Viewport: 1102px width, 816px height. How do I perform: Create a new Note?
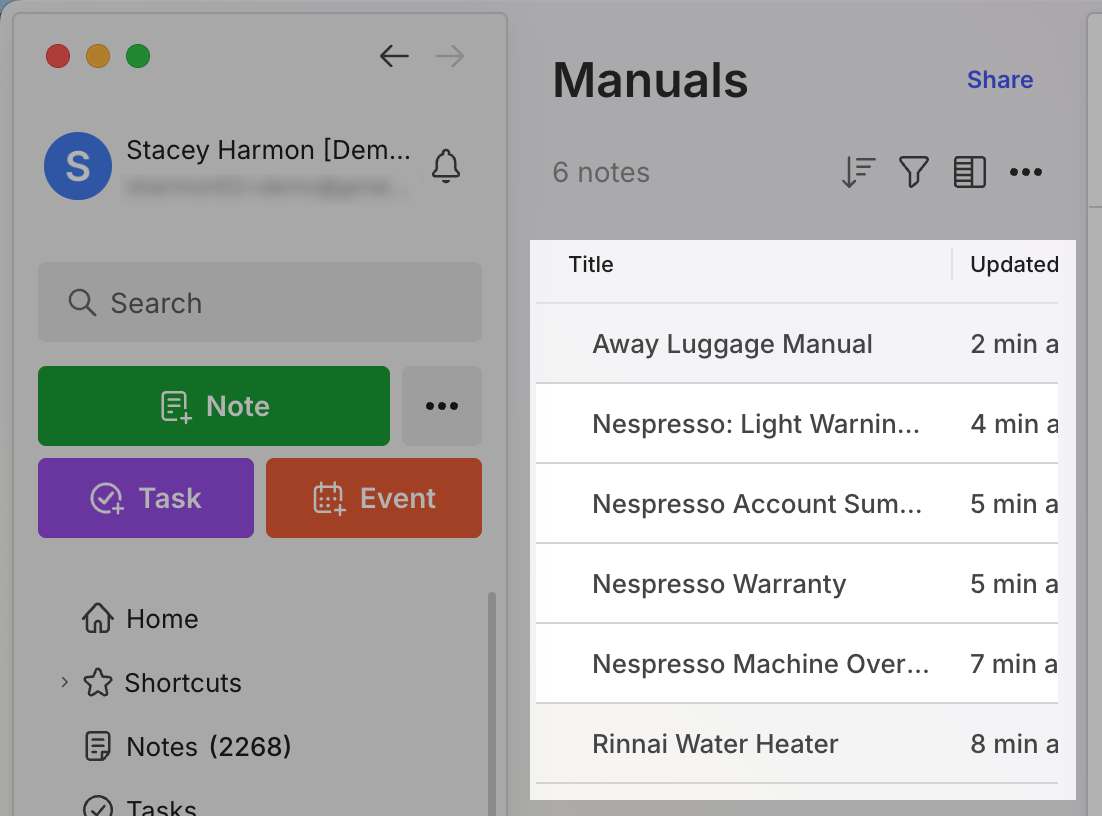tap(214, 406)
